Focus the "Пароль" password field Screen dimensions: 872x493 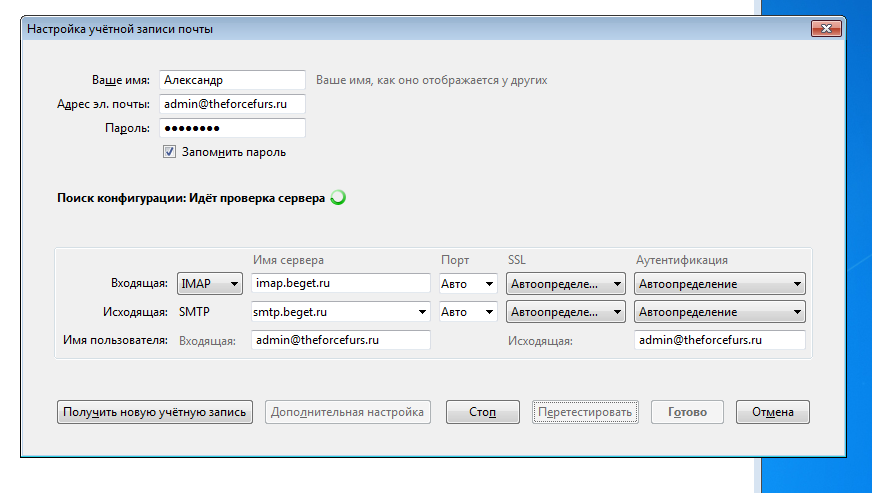click(x=232, y=128)
